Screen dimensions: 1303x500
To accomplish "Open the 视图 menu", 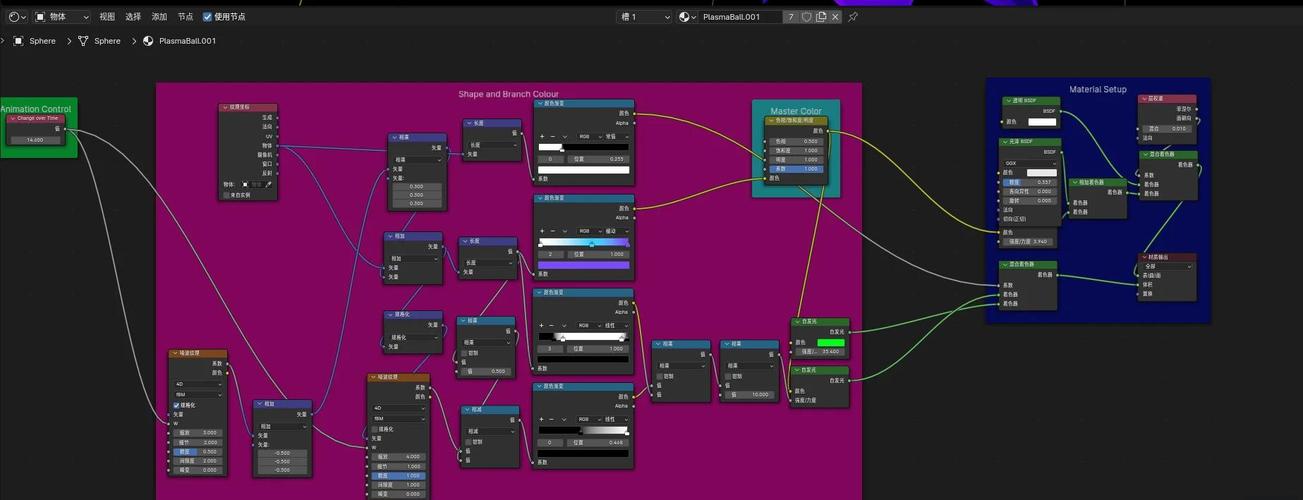I will click(x=107, y=17).
